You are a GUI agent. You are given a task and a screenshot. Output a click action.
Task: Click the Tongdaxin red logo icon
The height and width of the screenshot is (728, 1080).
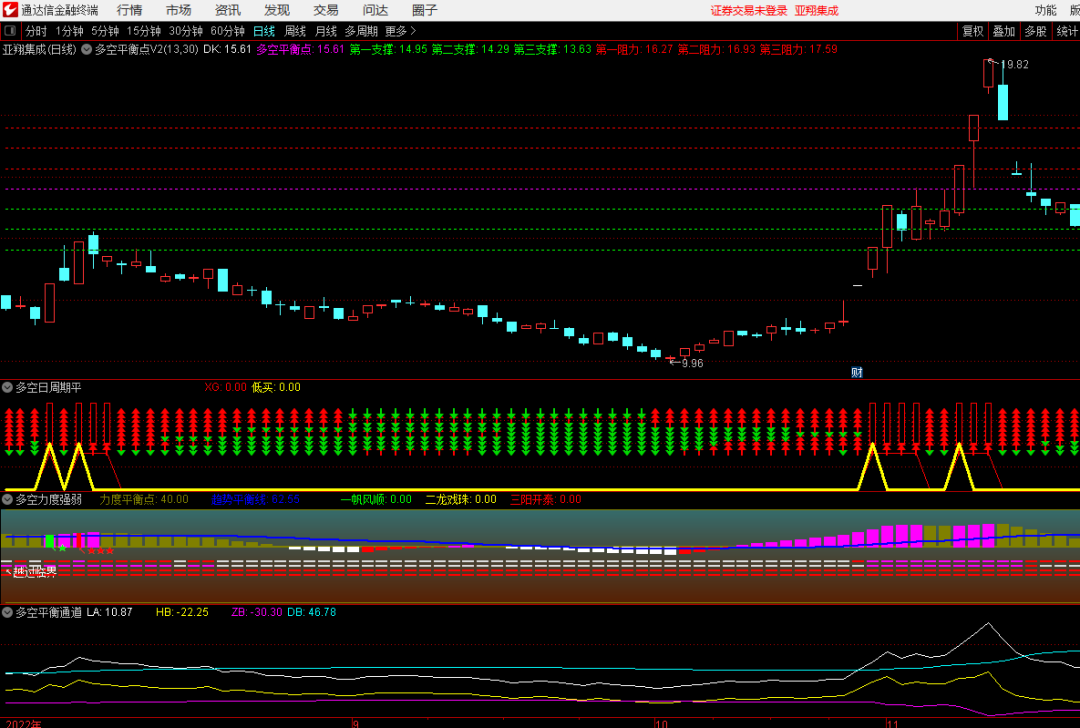tap(10, 10)
